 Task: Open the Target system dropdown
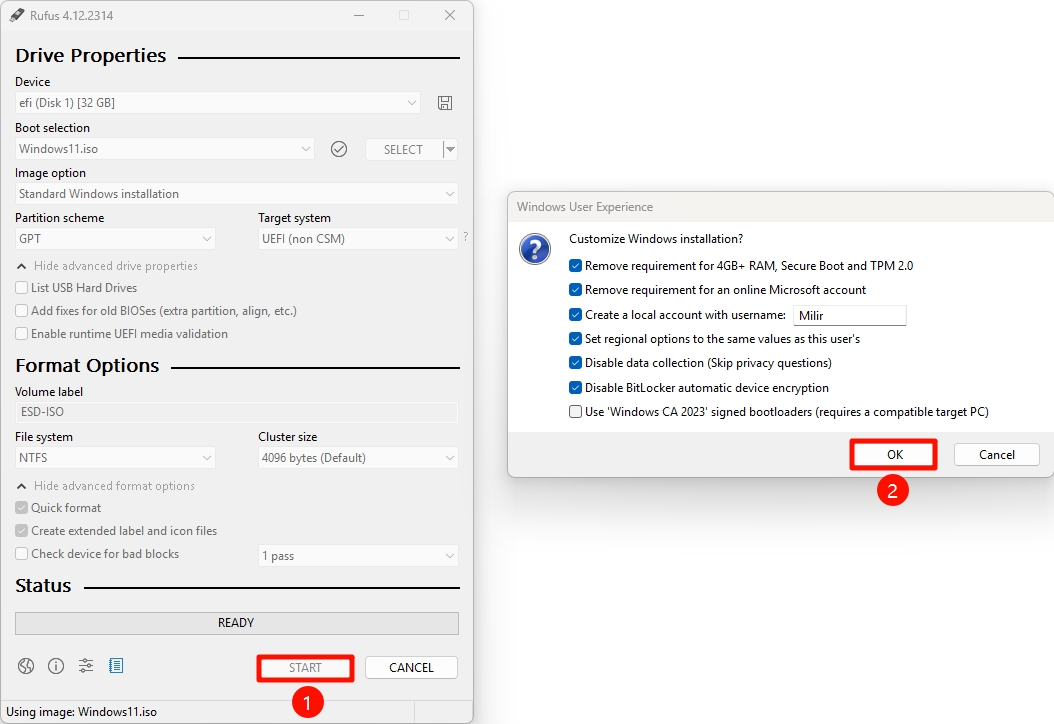[358, 239]
